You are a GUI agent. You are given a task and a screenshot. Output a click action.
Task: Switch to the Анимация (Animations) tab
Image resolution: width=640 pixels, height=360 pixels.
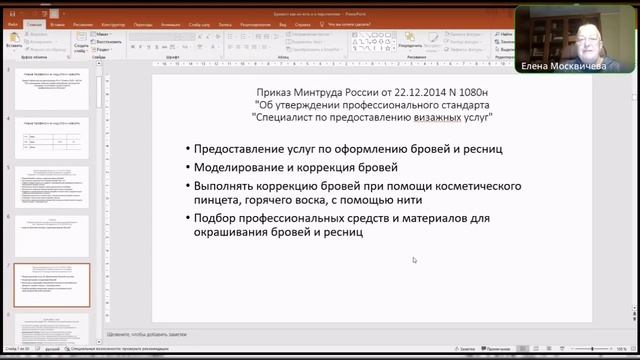tap(170, 25)
